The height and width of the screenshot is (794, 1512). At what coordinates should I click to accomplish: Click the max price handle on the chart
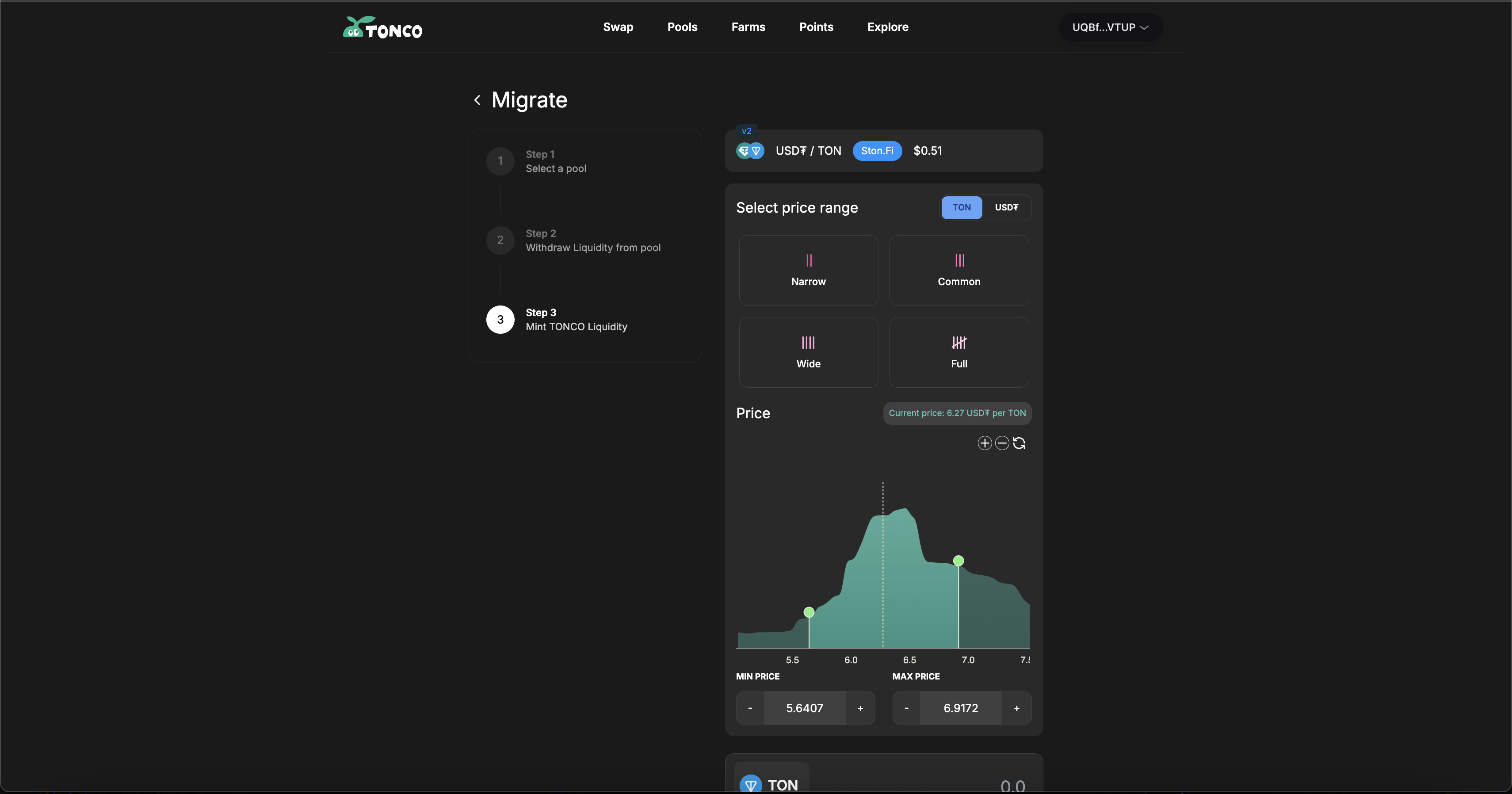[x=958, y=561]
